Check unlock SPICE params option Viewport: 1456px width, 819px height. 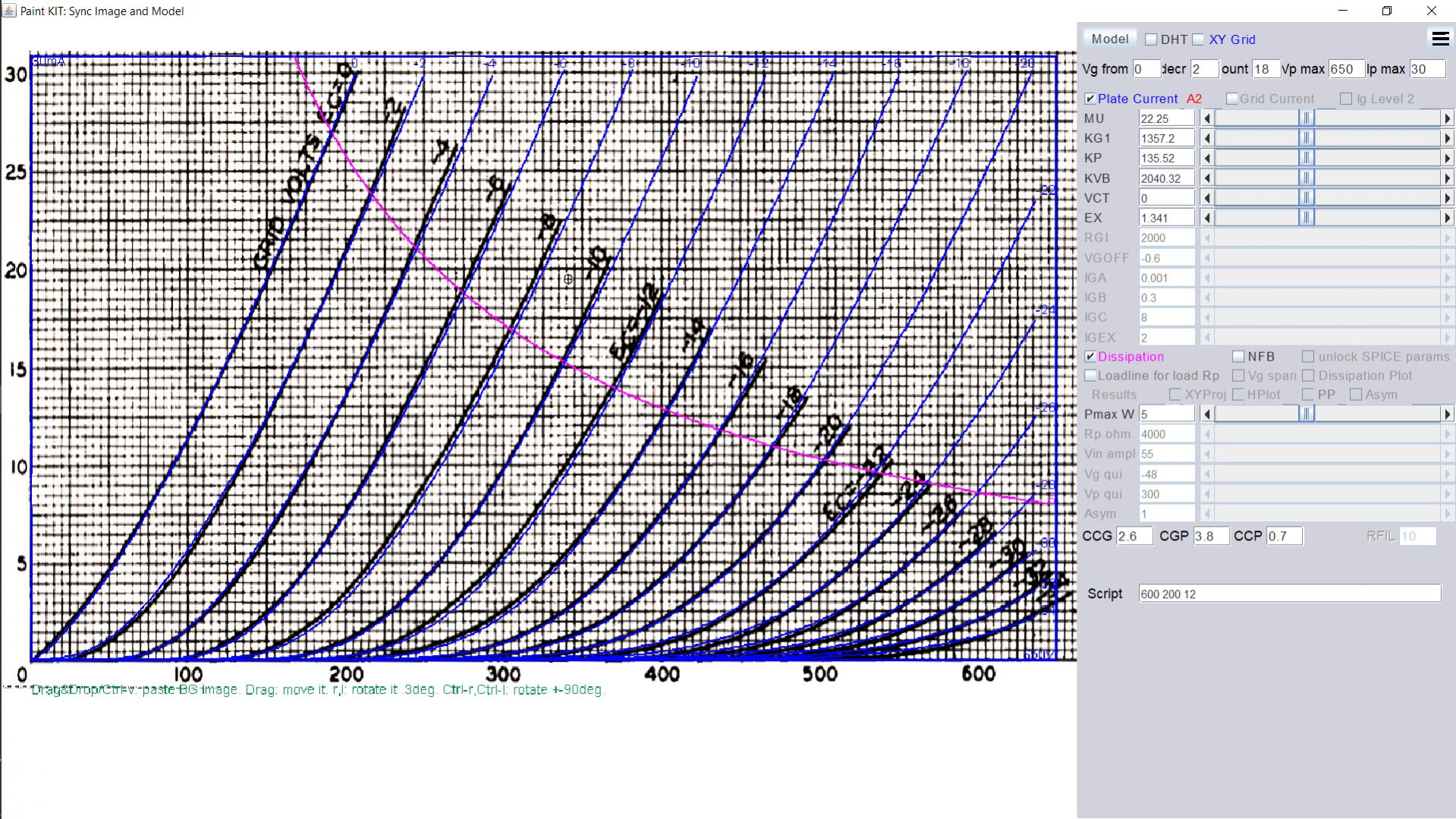[x=1308, y=357]
